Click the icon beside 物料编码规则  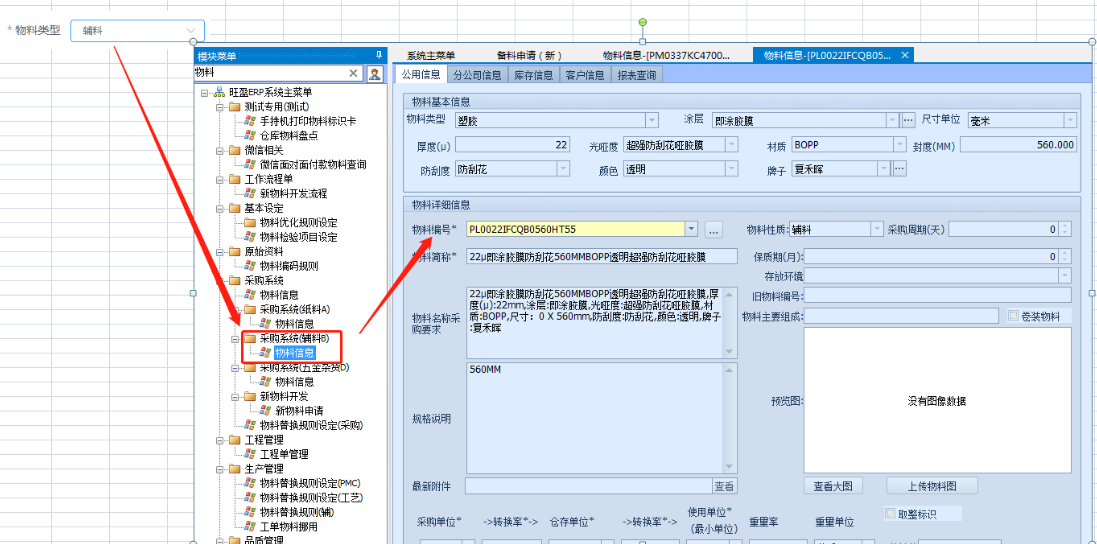250,266
